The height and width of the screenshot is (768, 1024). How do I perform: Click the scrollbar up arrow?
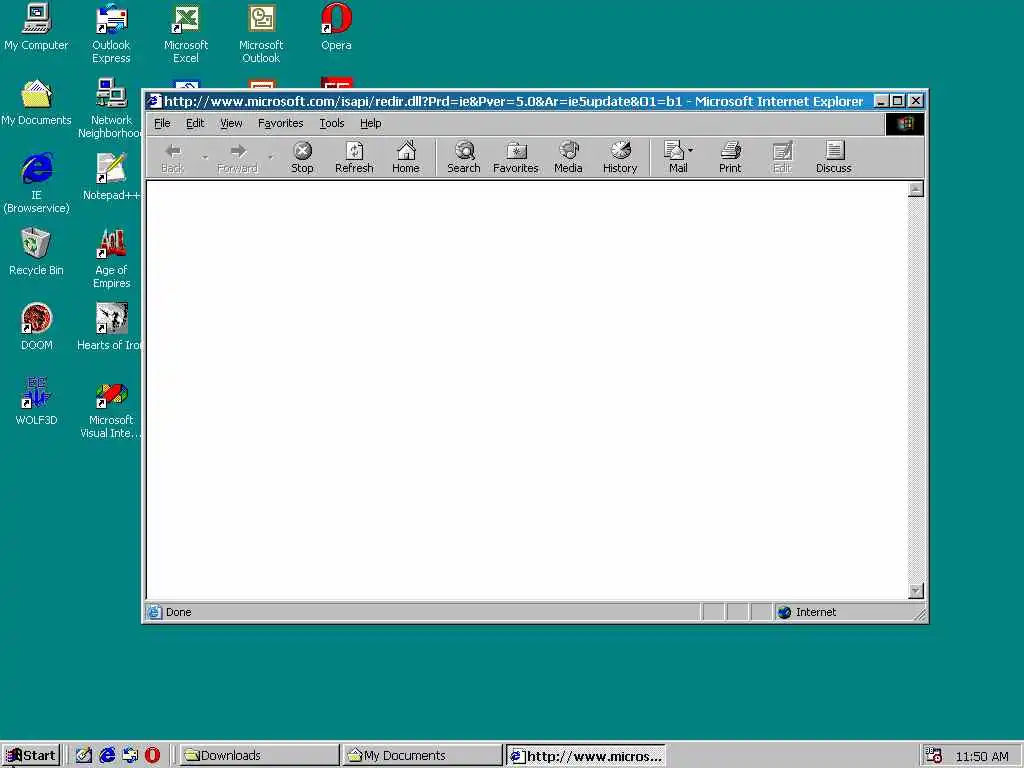point(916,189)
